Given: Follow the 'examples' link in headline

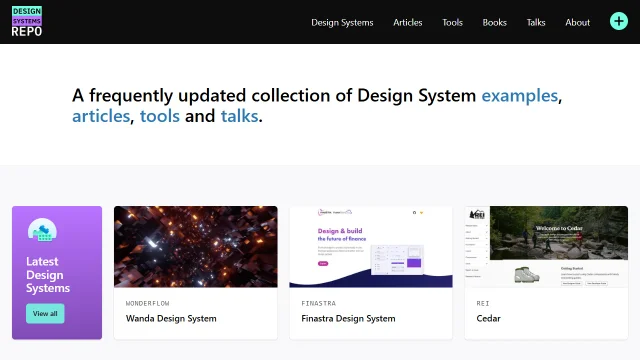Looking at the screenshot, I should coord(519,96).
